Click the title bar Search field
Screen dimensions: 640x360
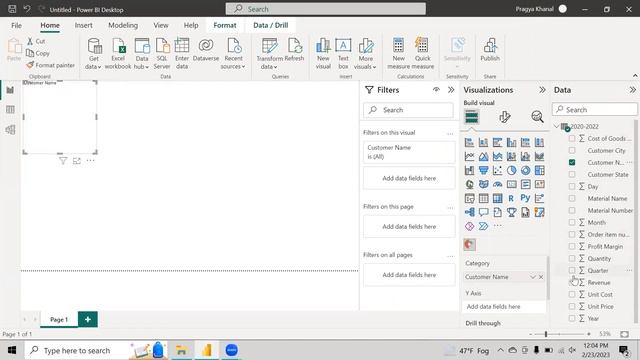click(325, 9)
